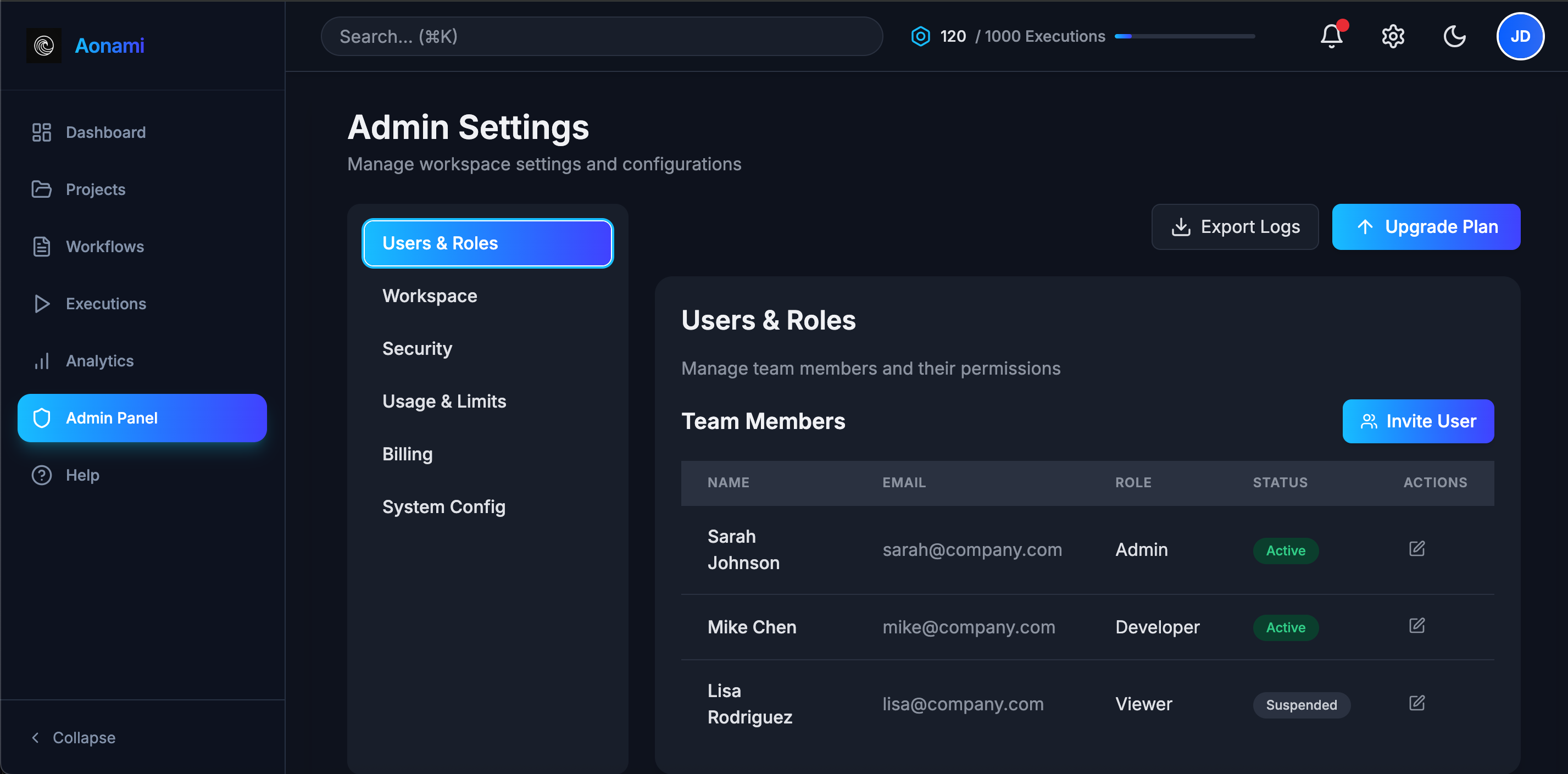Click the Executions play icon

pos(41,304)
